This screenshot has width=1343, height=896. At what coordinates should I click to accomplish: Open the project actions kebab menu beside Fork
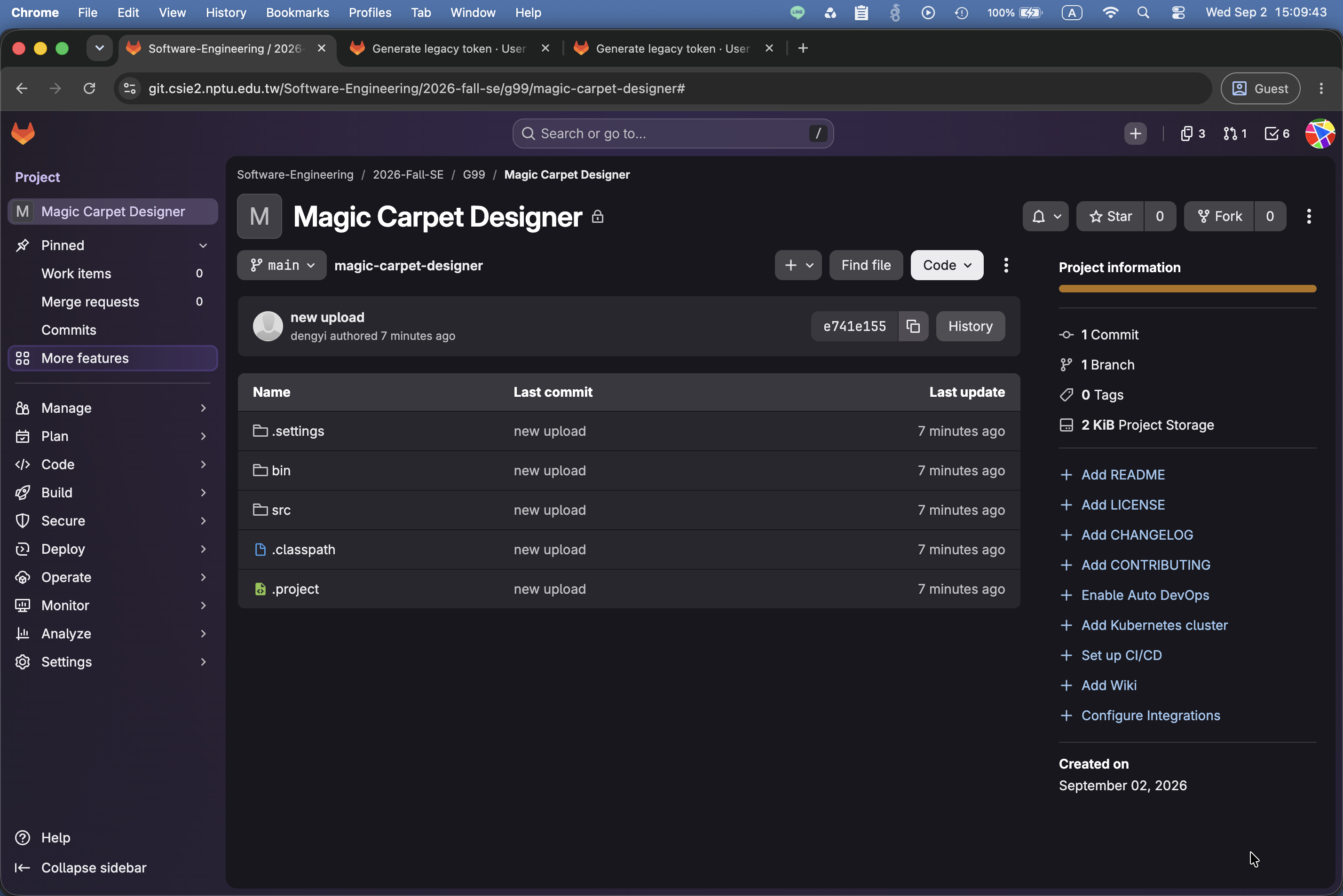[1309, 216]
